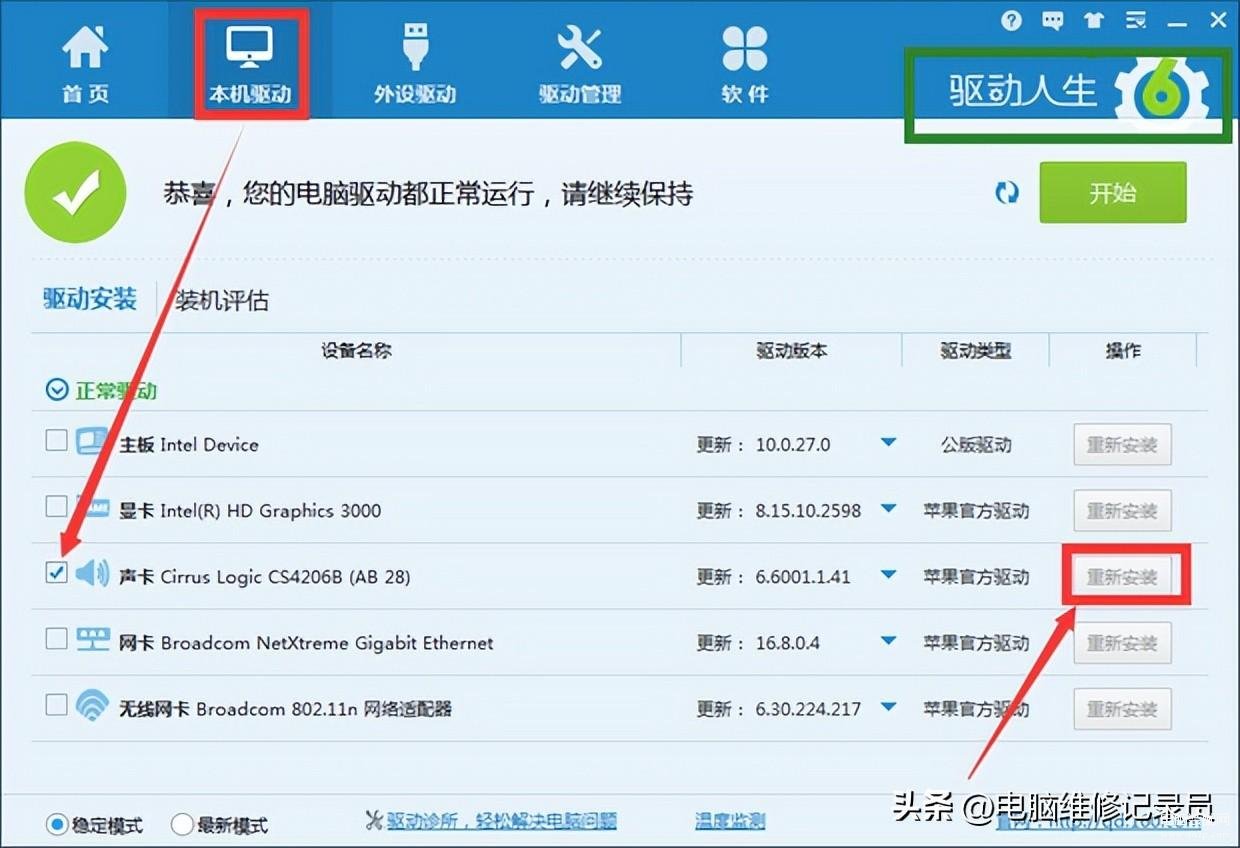Open the help question-mark icon
Image resolution: width=1240 pixels, height=848 pixels.
point(1012,20)
